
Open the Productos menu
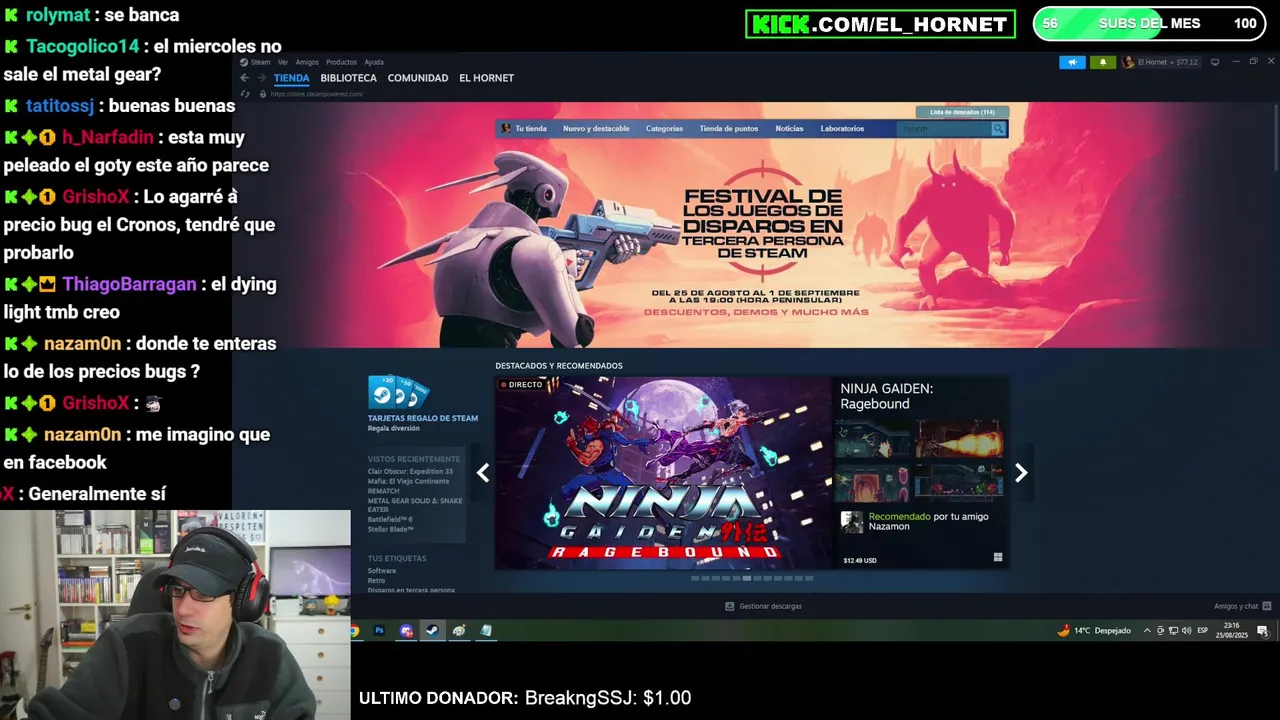click(341, 62)
